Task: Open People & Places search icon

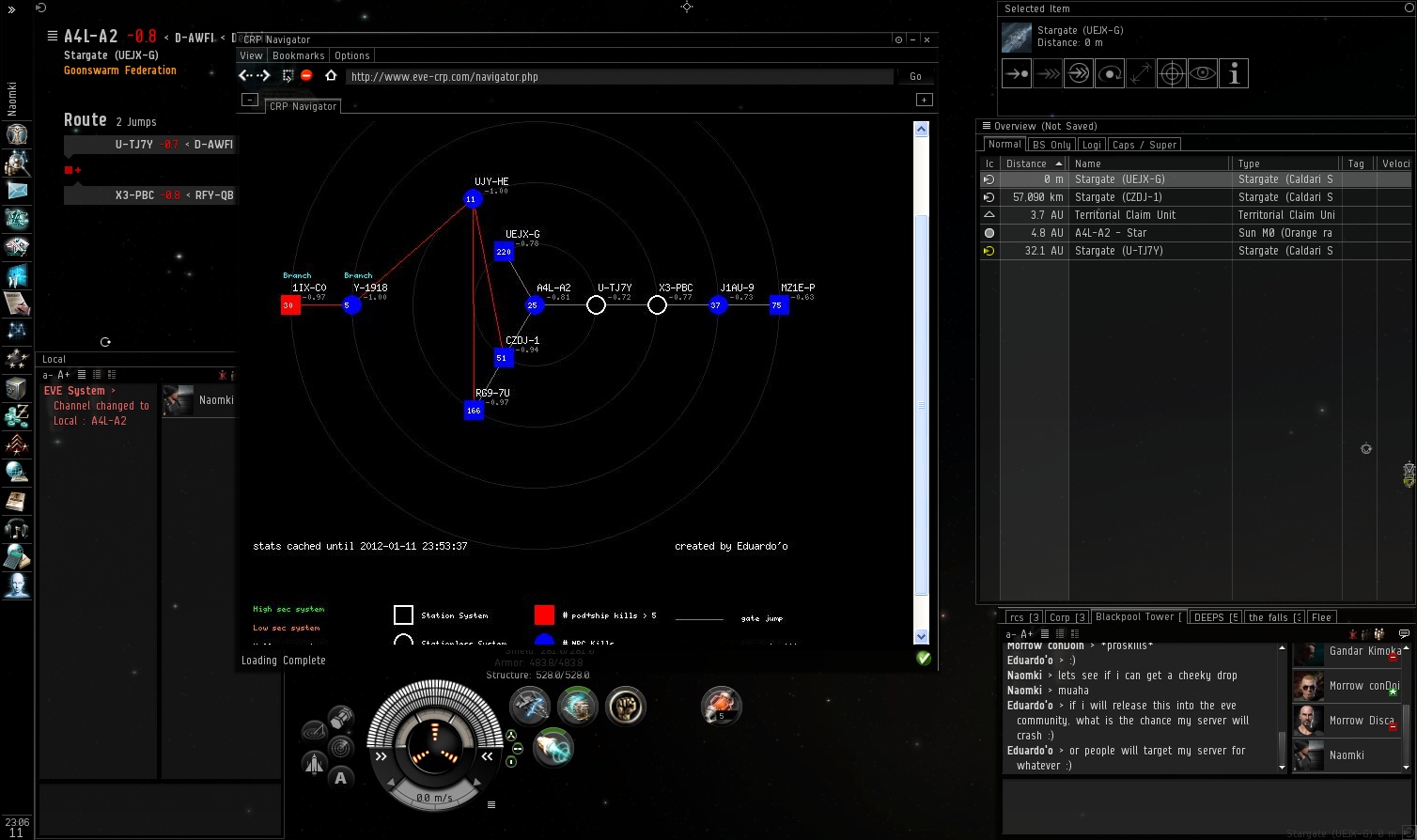Action: click(17, 163)
